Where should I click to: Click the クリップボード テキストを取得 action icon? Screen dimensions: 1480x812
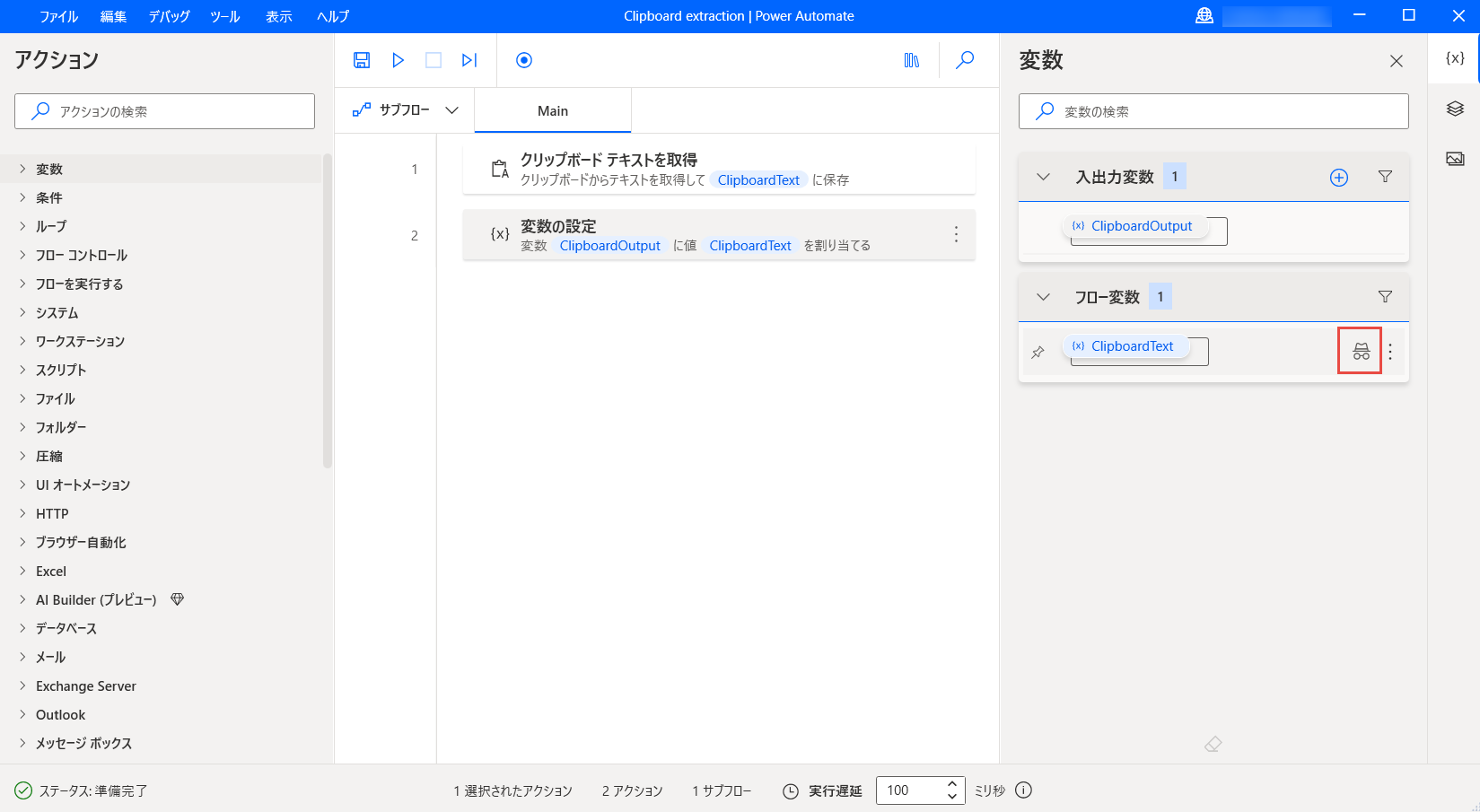500,170
